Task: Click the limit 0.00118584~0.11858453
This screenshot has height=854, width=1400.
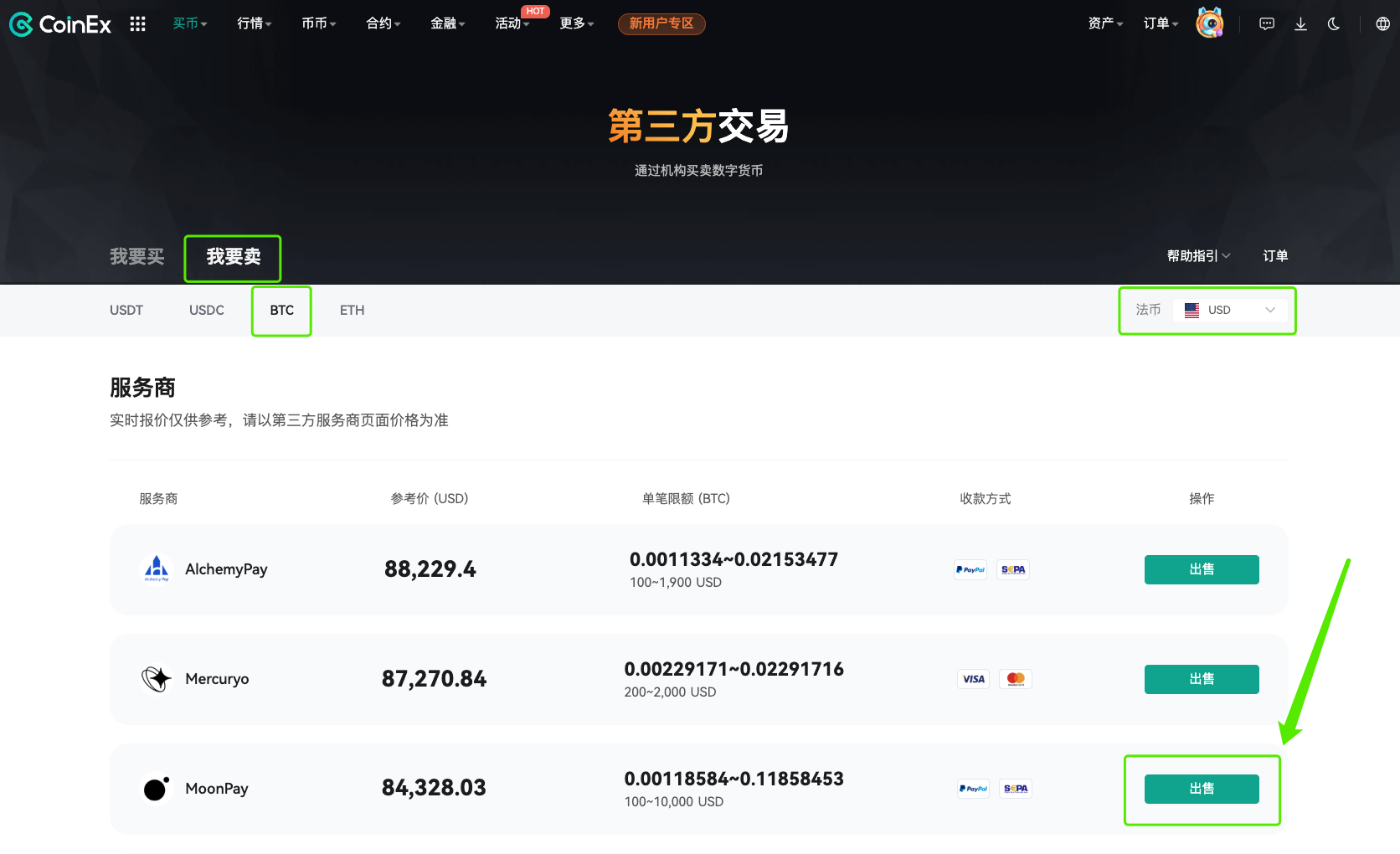Action: click(x=733, y=779)
